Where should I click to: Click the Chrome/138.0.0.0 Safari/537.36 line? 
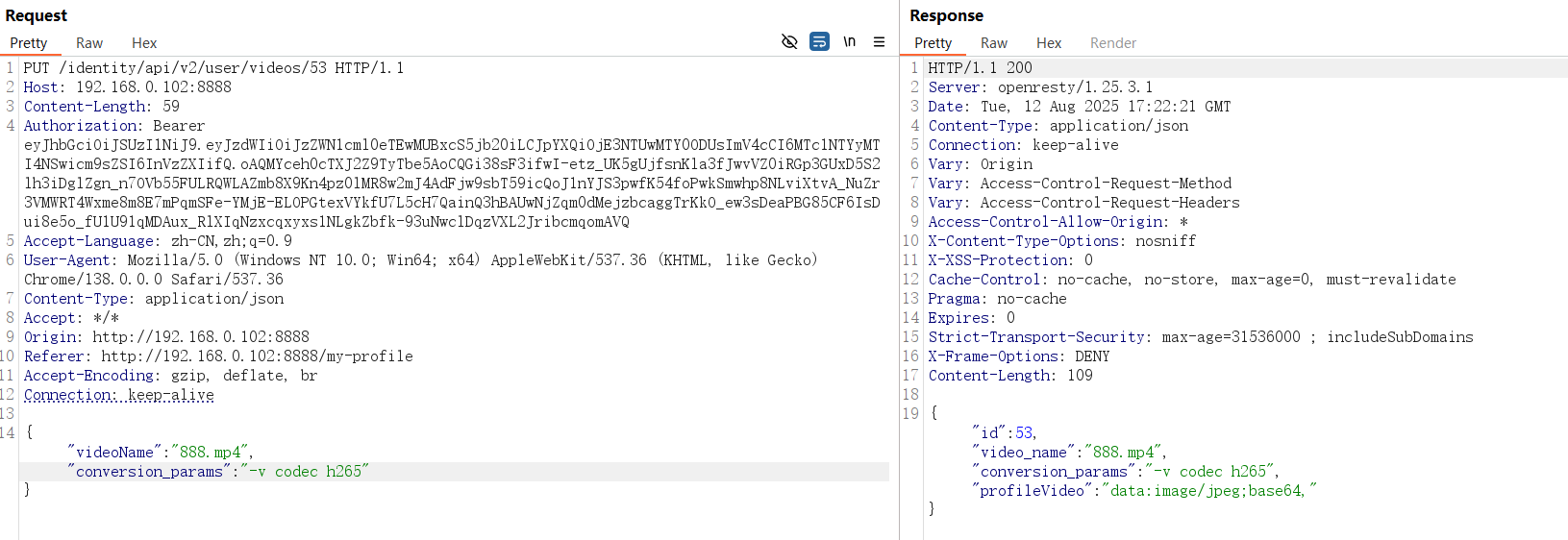click(x=154, y=280)
